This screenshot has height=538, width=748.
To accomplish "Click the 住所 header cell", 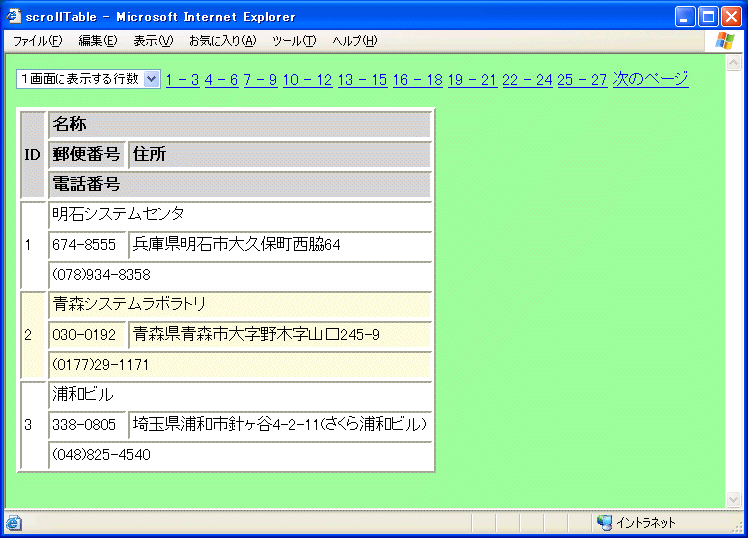I will [280, 155].
